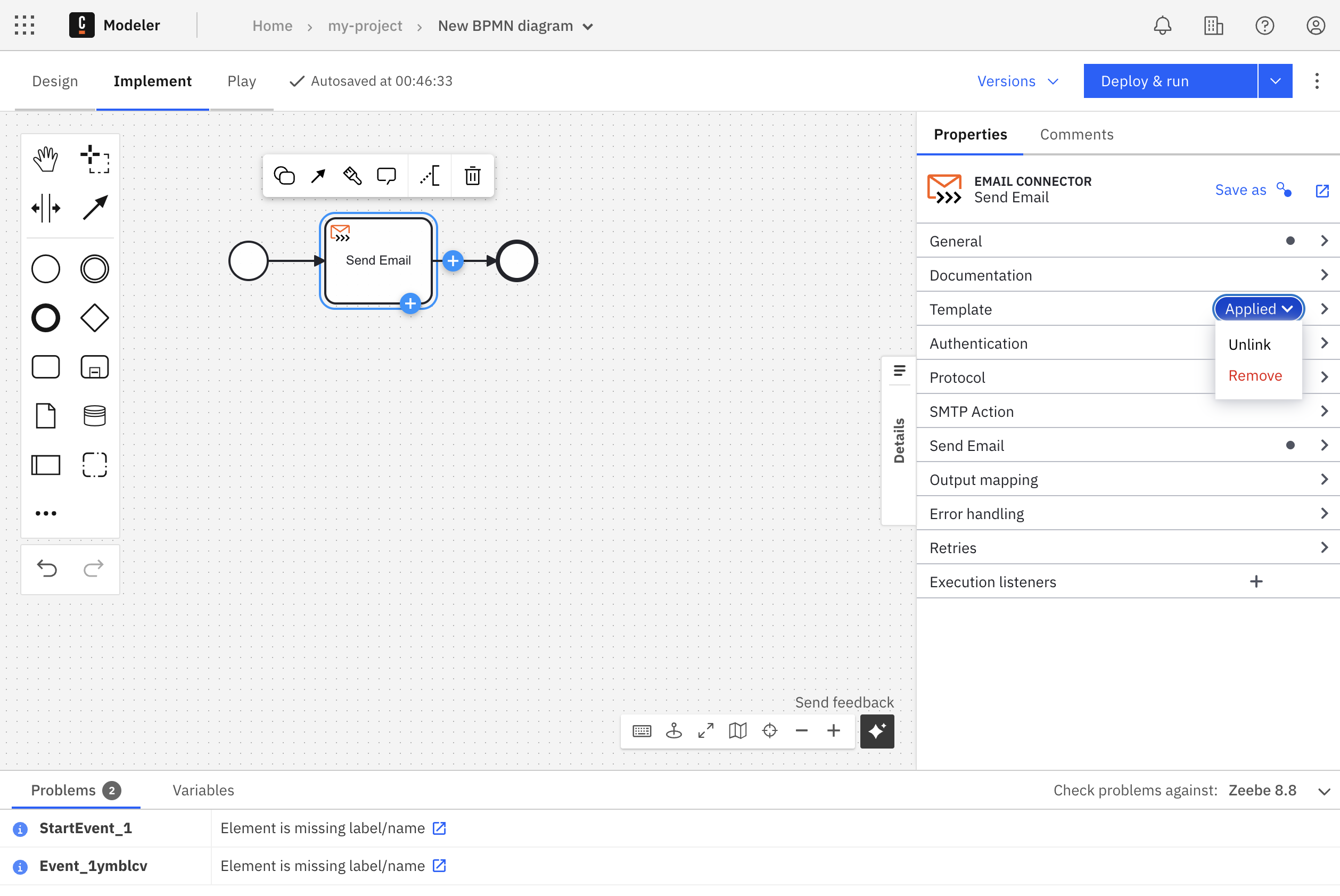This screenshot has width=1340, height=896.
Task: Expand the SMTP Action section
Action: pyautogui.click(x=1128, y=412)
